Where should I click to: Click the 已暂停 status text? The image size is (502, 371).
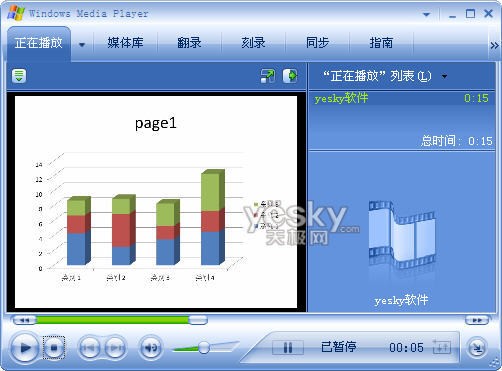(339, 347)
